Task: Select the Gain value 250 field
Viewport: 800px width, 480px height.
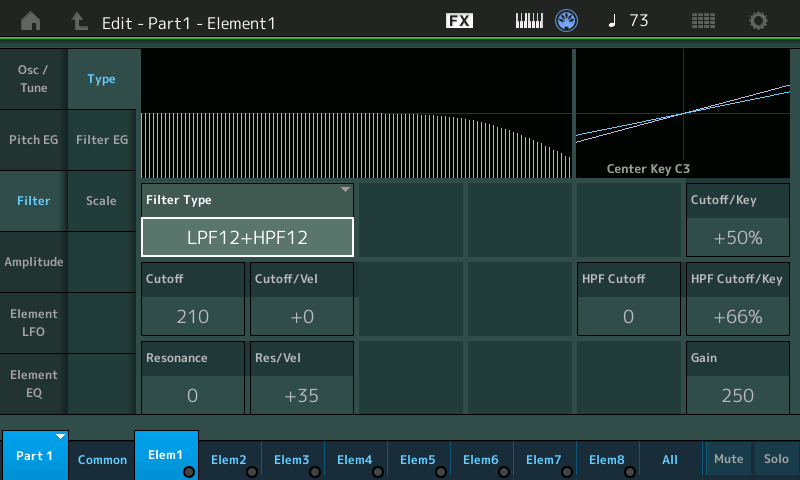Action: tap(738, 395)
